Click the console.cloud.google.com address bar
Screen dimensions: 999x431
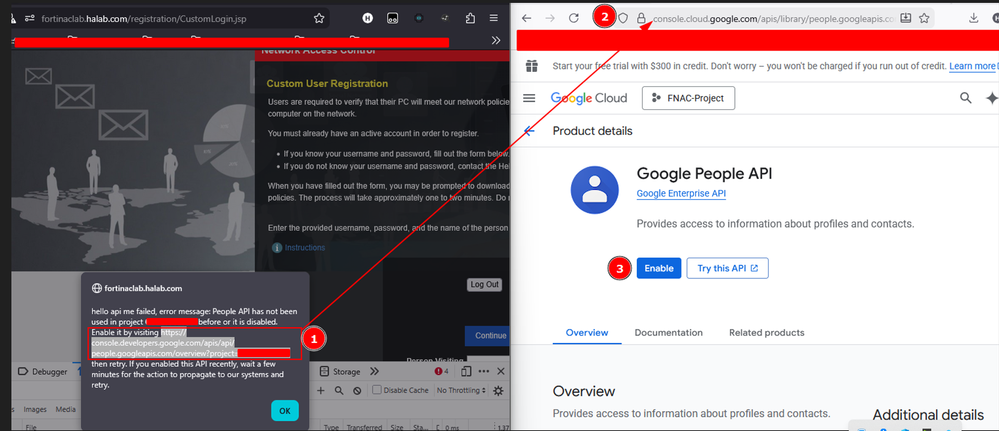774,18
